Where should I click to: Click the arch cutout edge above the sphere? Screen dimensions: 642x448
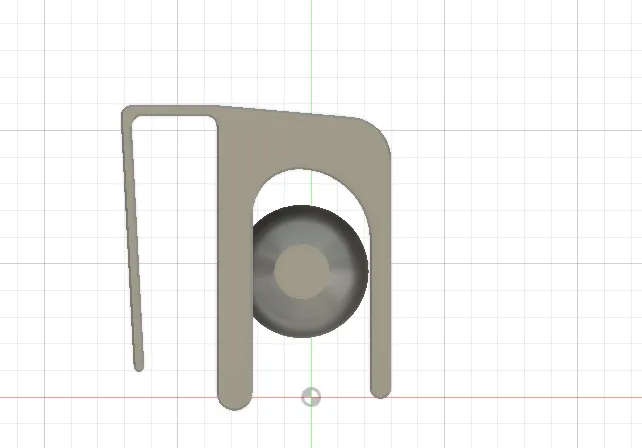(x=303, y=170)
